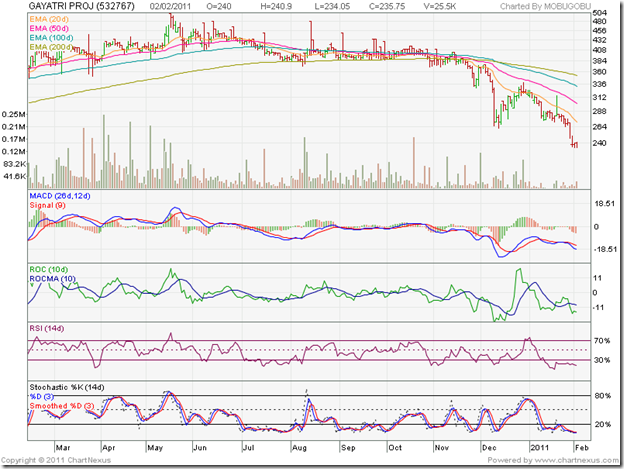Viewport: 624px width, 469px height.
Task: Open the www.chartnexus.com link
Action: click(x=576, y=460)
